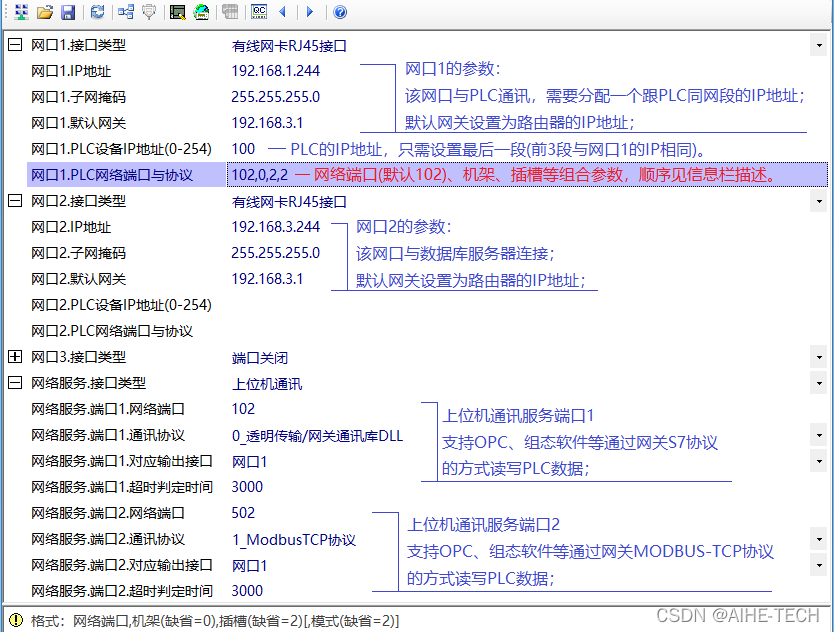Viewport: 834px width, 632px height.
Task: Edit the 网口1 subnet mask 255.255.255.0
Action: tap(276, 97)
